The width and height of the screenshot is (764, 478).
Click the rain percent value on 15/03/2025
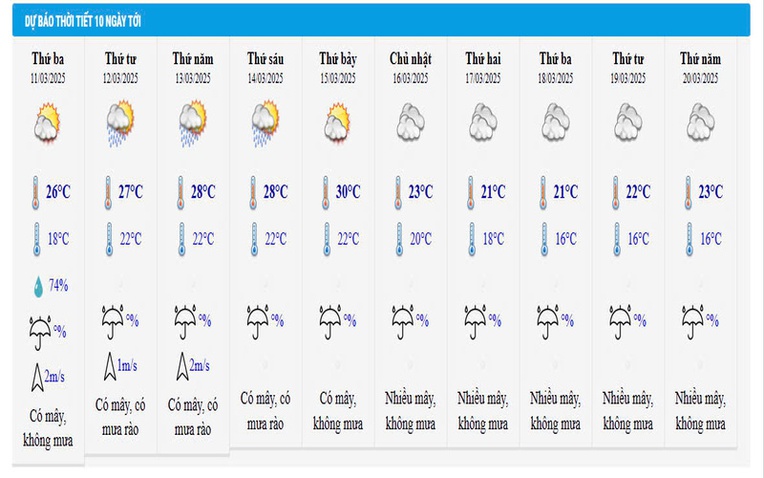(x=350, y=320)
